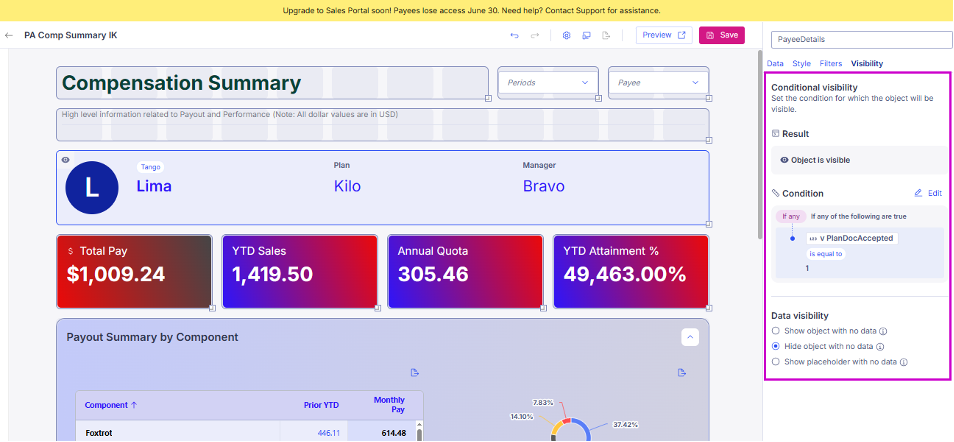Click the corner handle of the Total Pay card
The image size is (954, 442).
[212, 308]
